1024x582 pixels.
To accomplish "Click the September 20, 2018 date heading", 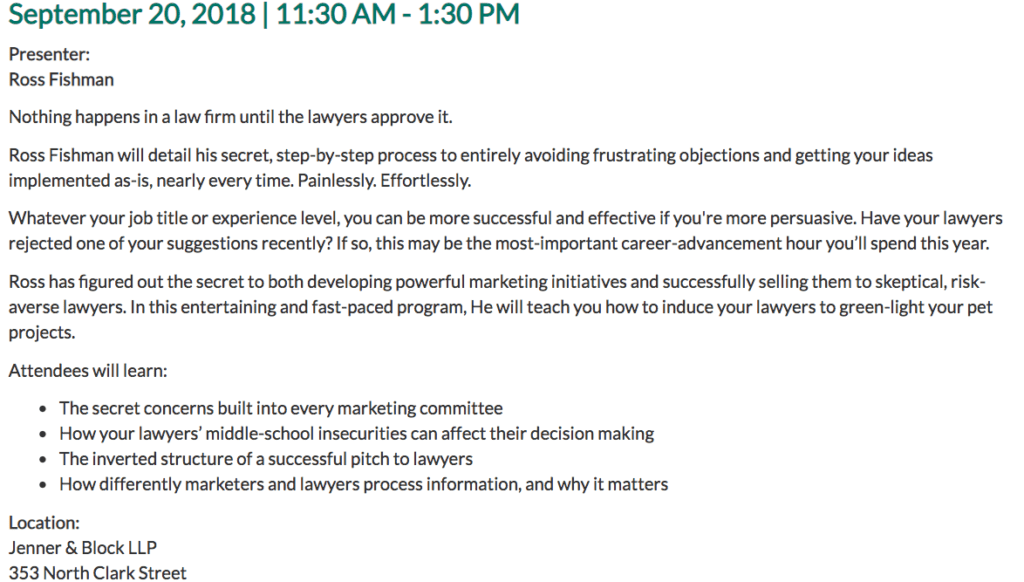I will pos(132,14).
